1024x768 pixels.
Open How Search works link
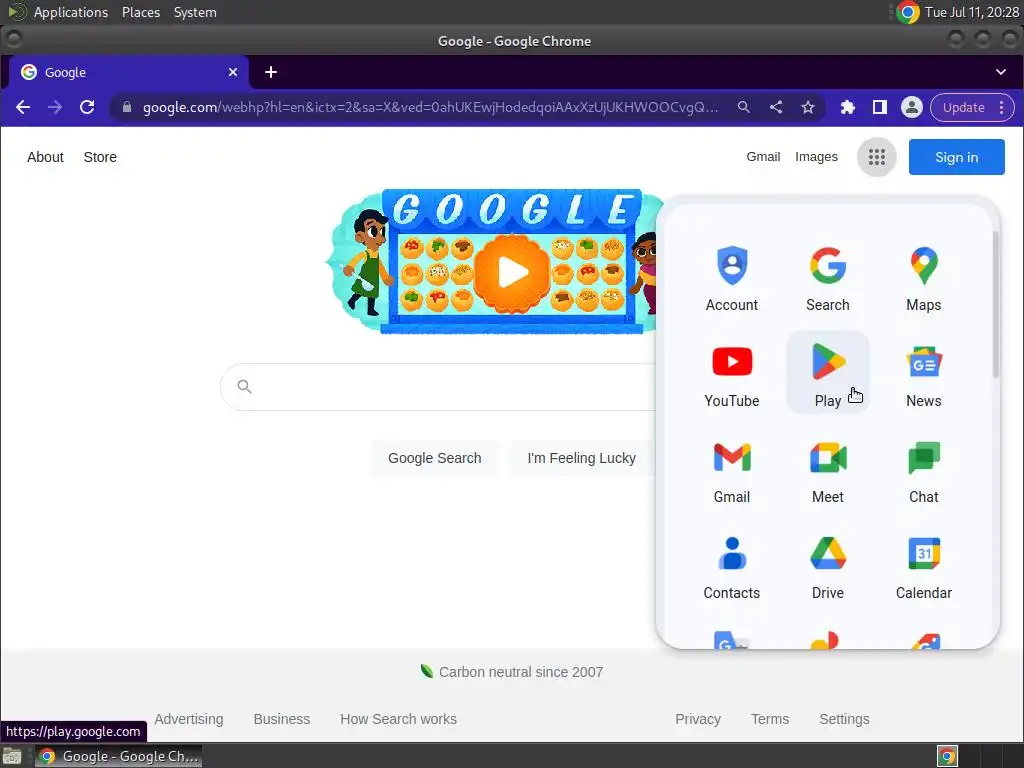(398, 718)
